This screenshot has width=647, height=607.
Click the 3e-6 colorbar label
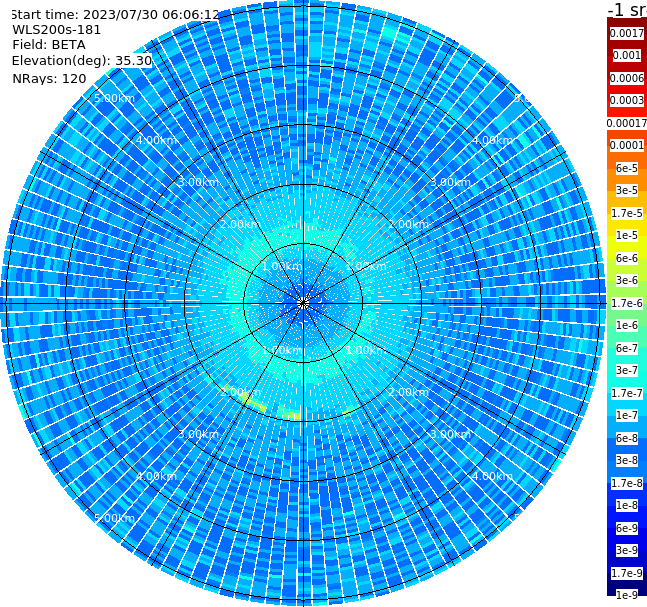(627, 280)
